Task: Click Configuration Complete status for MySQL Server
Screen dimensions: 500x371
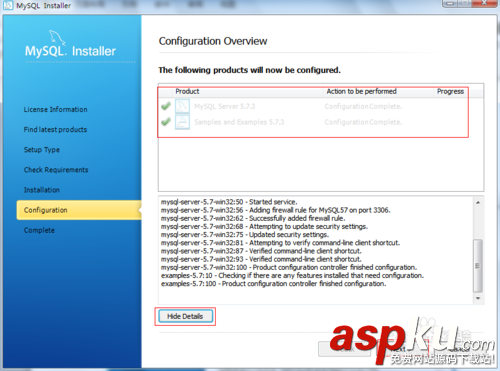Action: (x=363, y=106)
